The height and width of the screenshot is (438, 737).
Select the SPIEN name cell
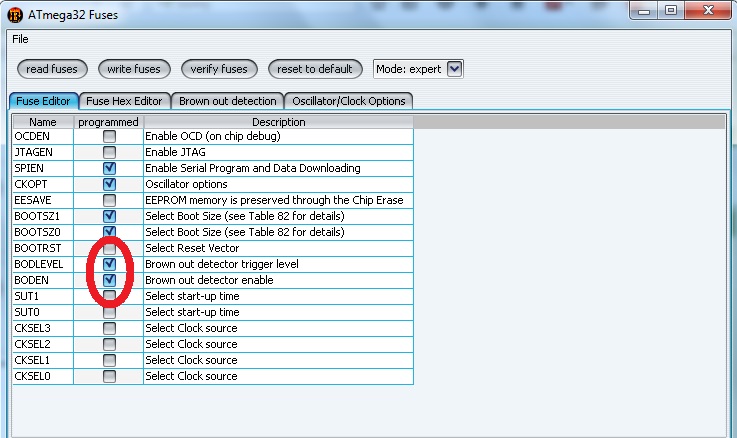point(43,168)
